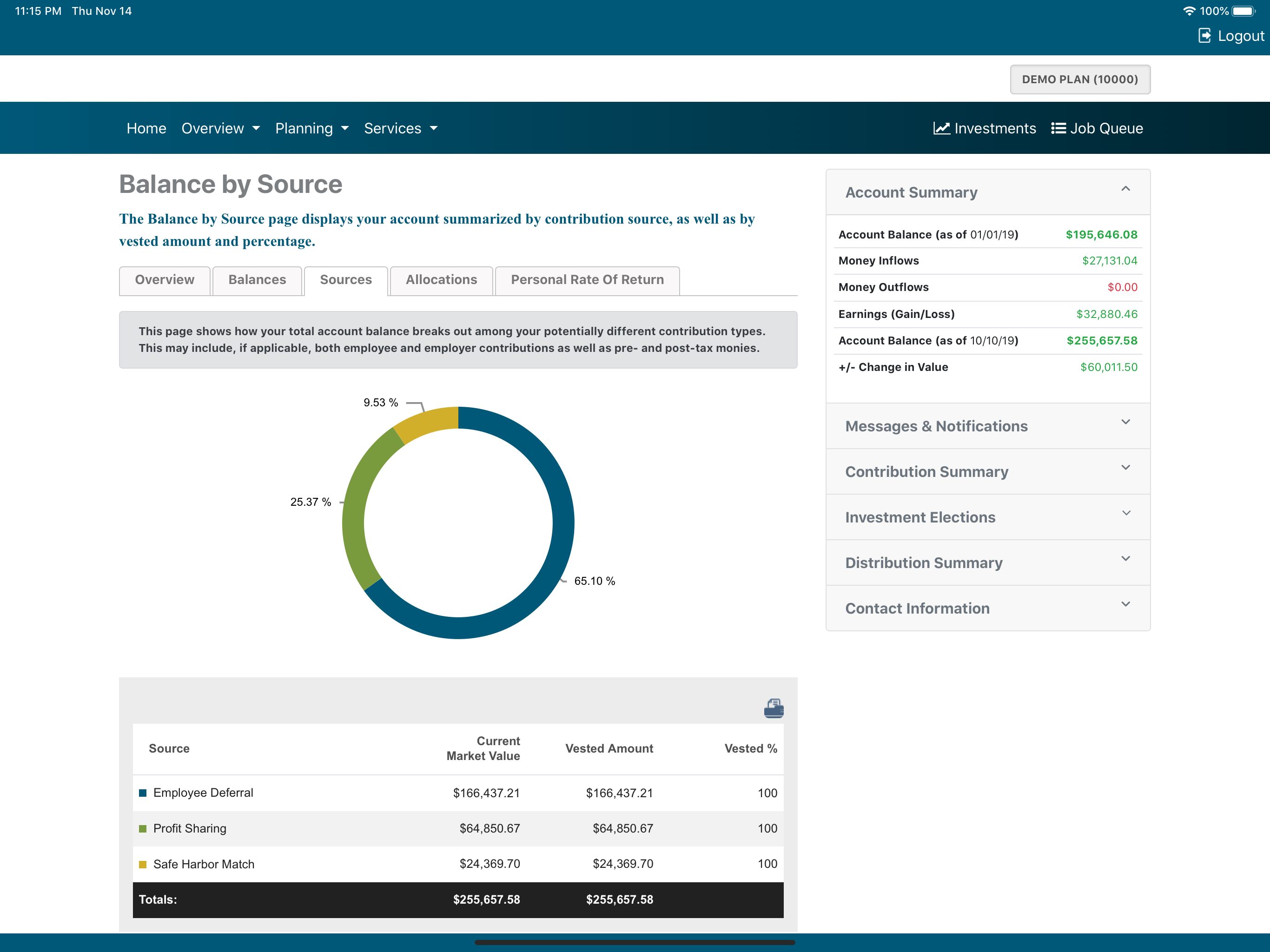Click the DEMO PLAN (10000) button
Screen dimensions: 1270x952
pos(1079,79)
